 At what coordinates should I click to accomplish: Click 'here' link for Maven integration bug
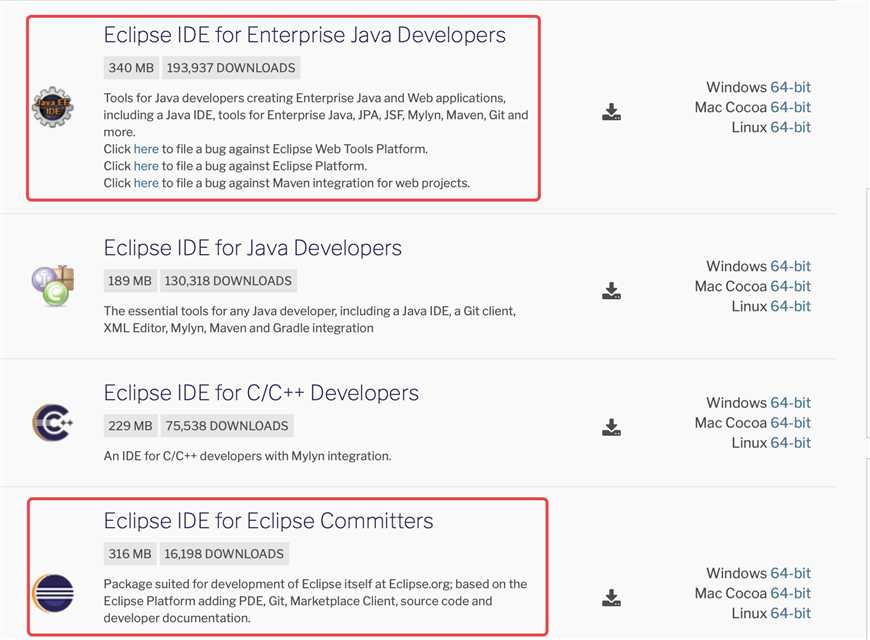(x=146, y=183)
